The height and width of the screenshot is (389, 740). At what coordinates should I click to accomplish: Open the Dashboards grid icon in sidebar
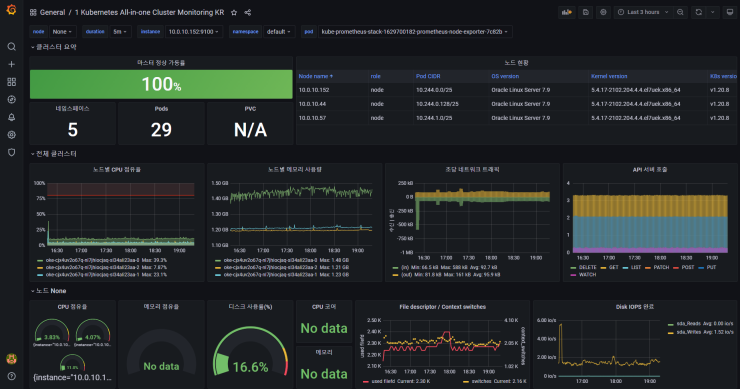(x=11, y=82)
